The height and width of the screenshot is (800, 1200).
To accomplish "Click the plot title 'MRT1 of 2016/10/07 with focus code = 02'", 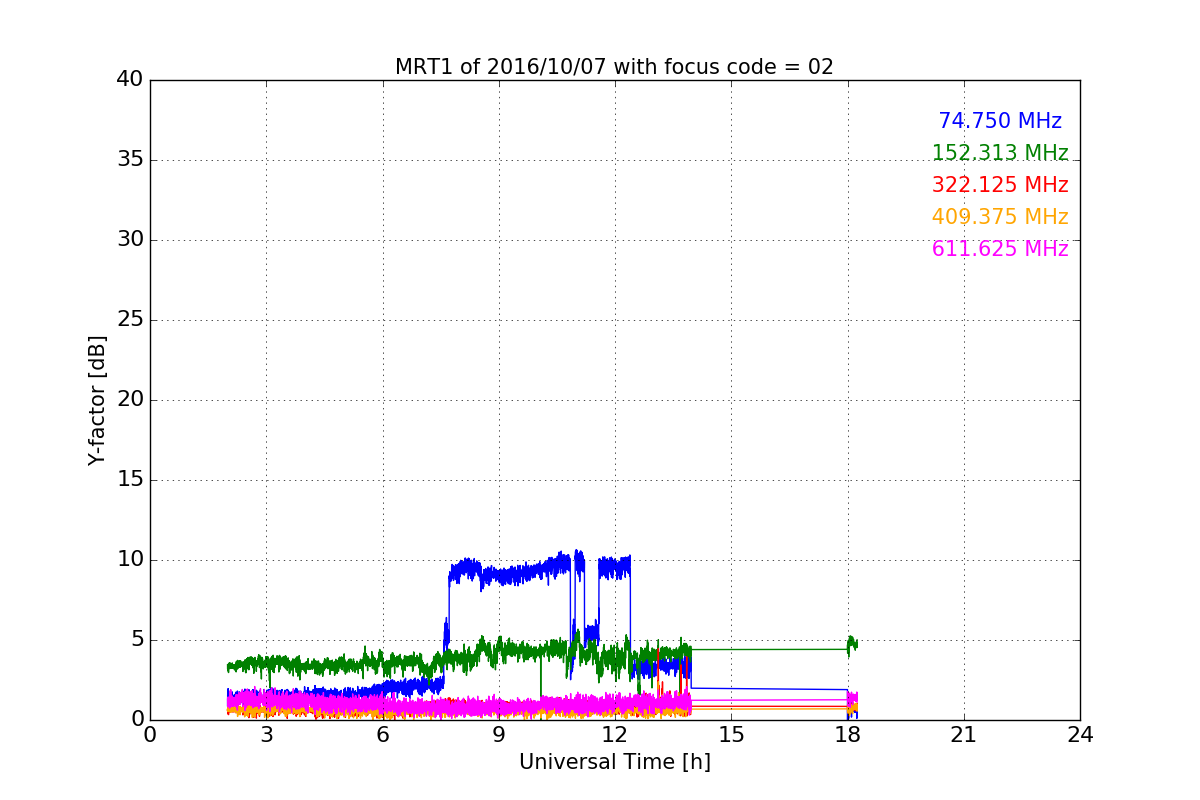I will pyautogui.click(x=614, y=67).
